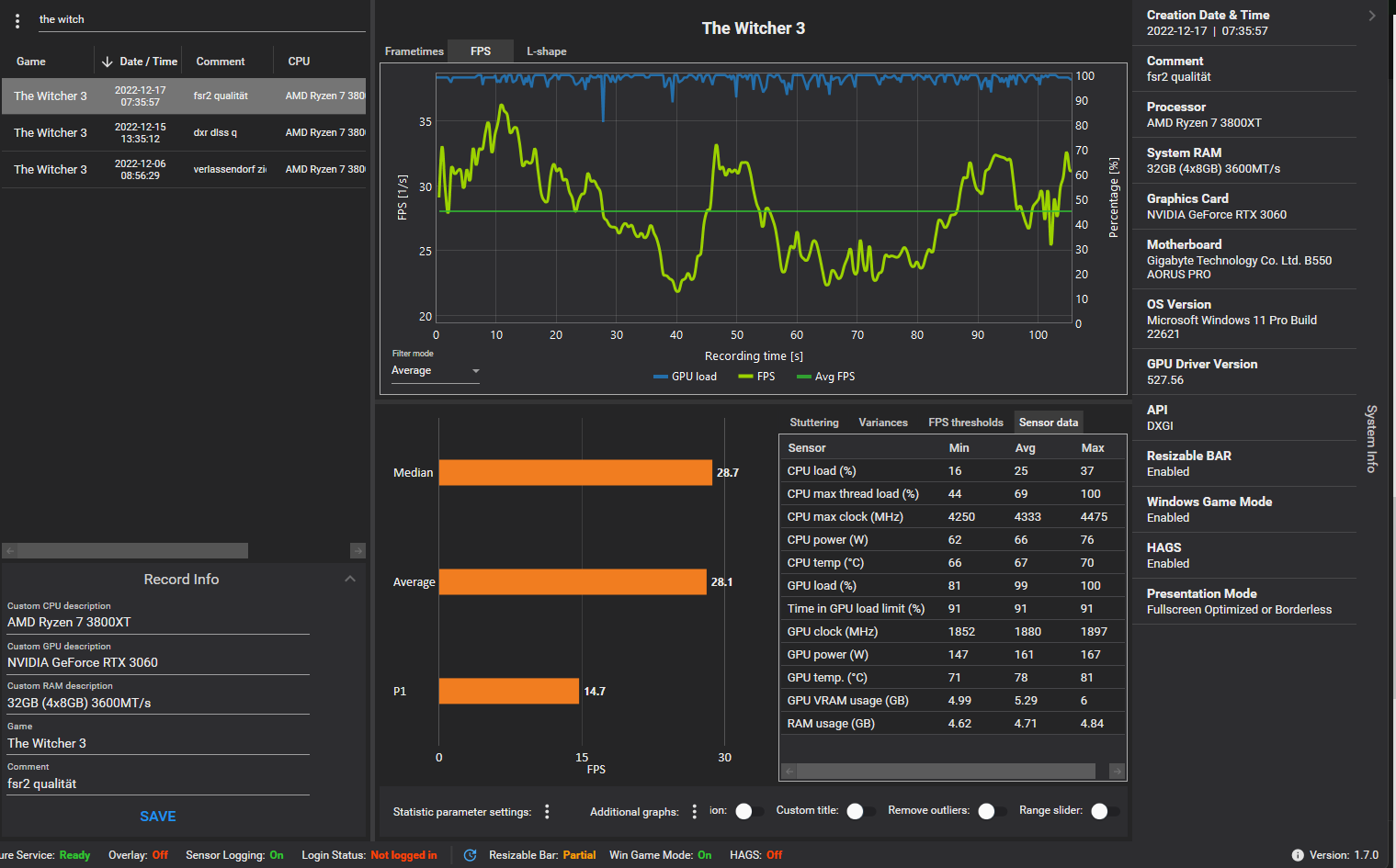Image resolution: width=1396 pixels, height=868 pixels.
Task: Click the Average orange bar
Action: (x=573, y=581)
